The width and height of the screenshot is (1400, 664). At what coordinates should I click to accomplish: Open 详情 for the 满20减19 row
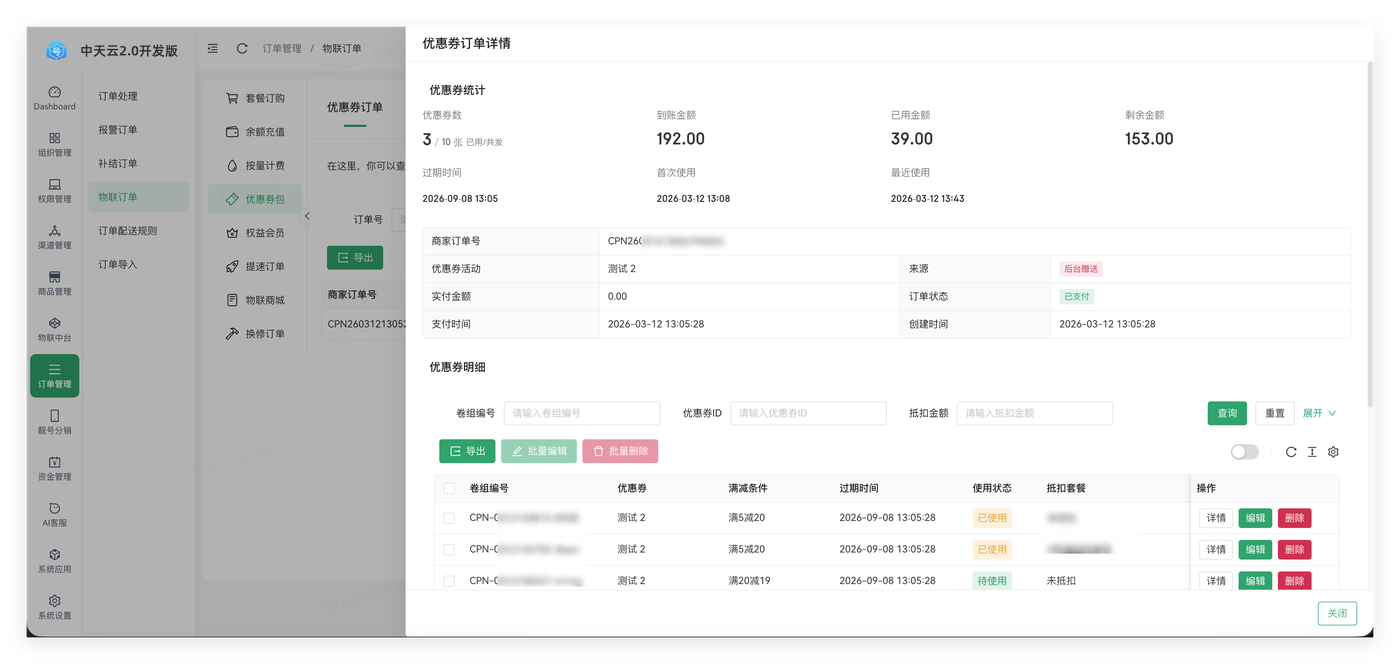coord(1216,580)
